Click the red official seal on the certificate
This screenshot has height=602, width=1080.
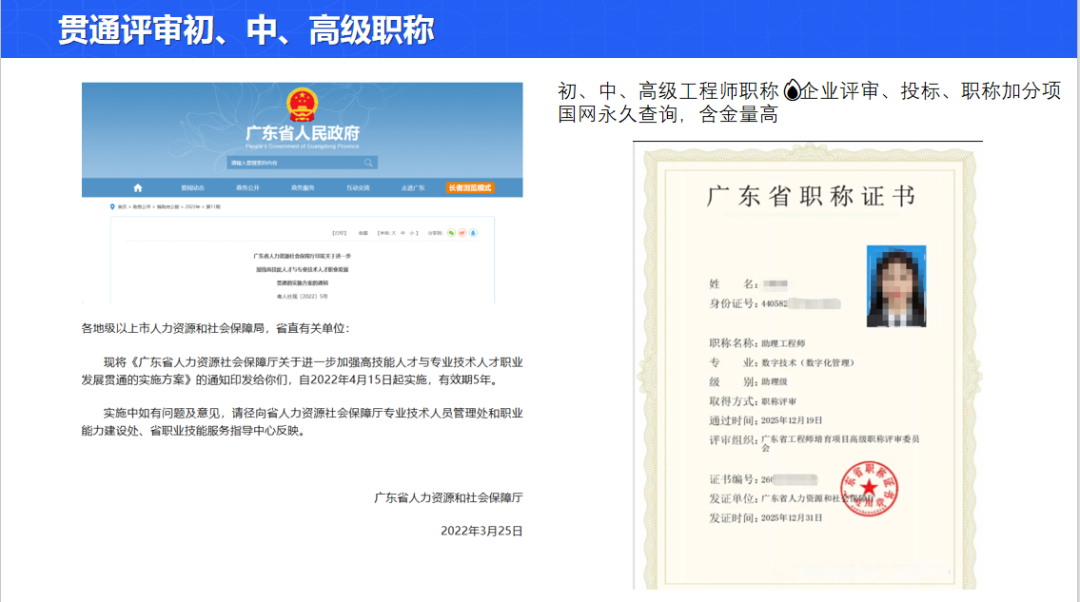click(x=869, y=489)
